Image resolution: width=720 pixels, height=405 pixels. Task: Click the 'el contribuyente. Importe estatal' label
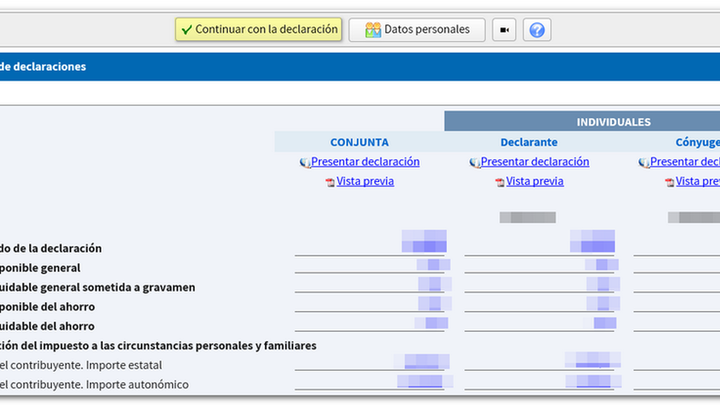tap(81, 365)
